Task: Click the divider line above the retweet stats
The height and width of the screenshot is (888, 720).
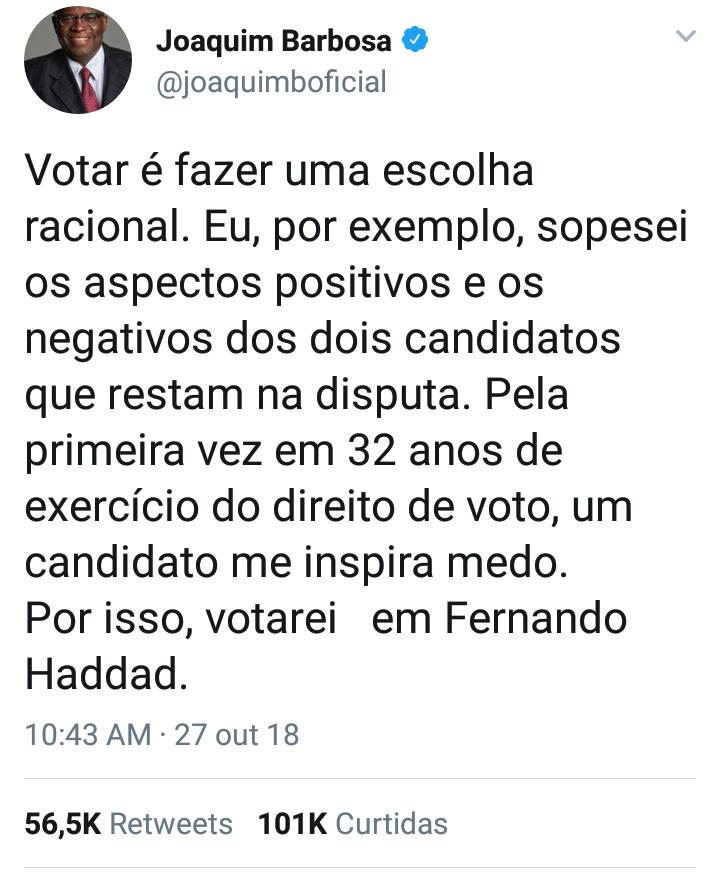Action: pyautogui.click(x=360, y=777)
